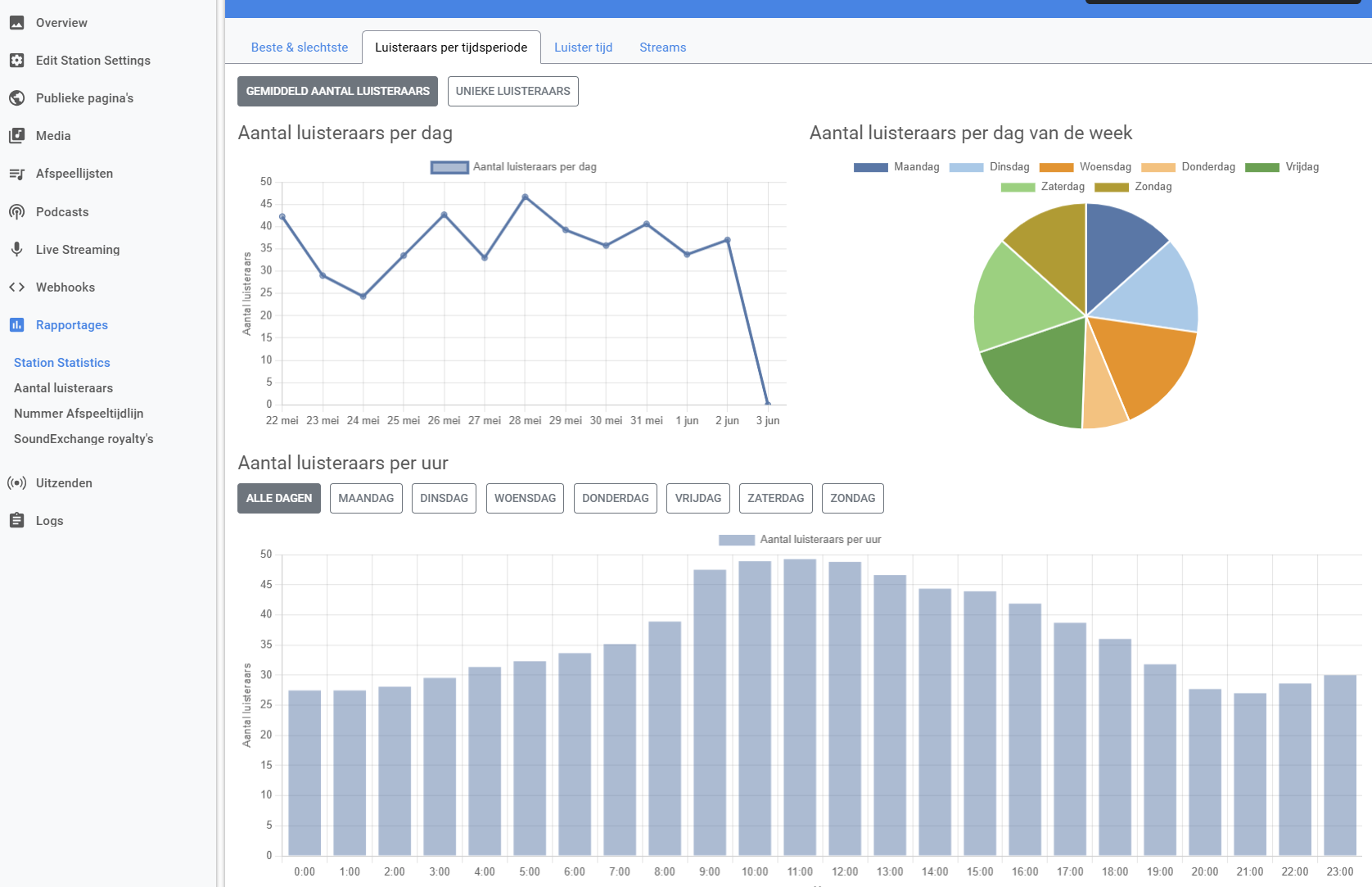The width and height of the screenshot is (1372, 887).
Task: Select the Gemiddeld Aantal Luisteraars toggle
Action: 337,92
